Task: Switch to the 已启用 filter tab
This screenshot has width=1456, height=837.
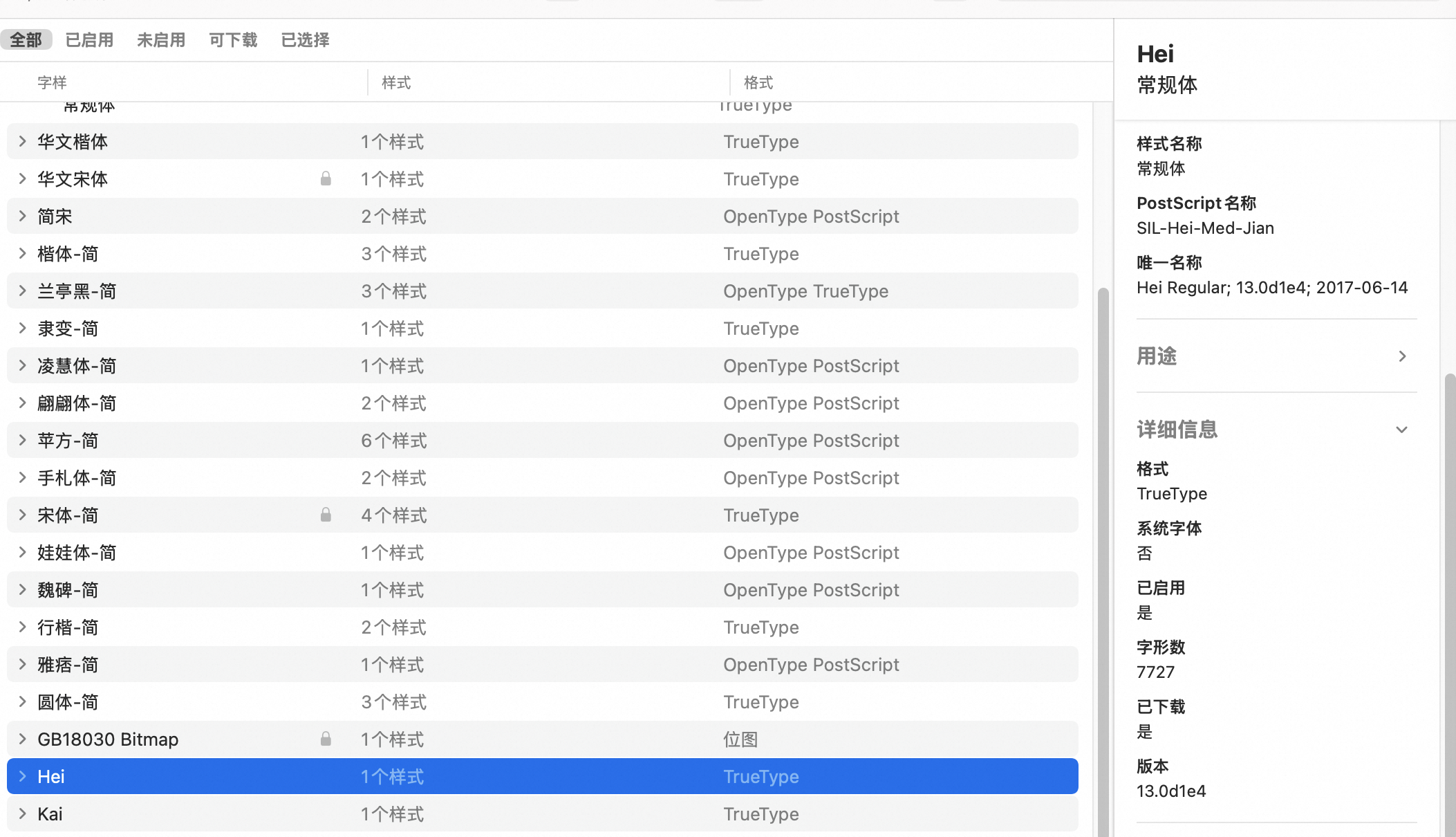Action: (89, 40)
